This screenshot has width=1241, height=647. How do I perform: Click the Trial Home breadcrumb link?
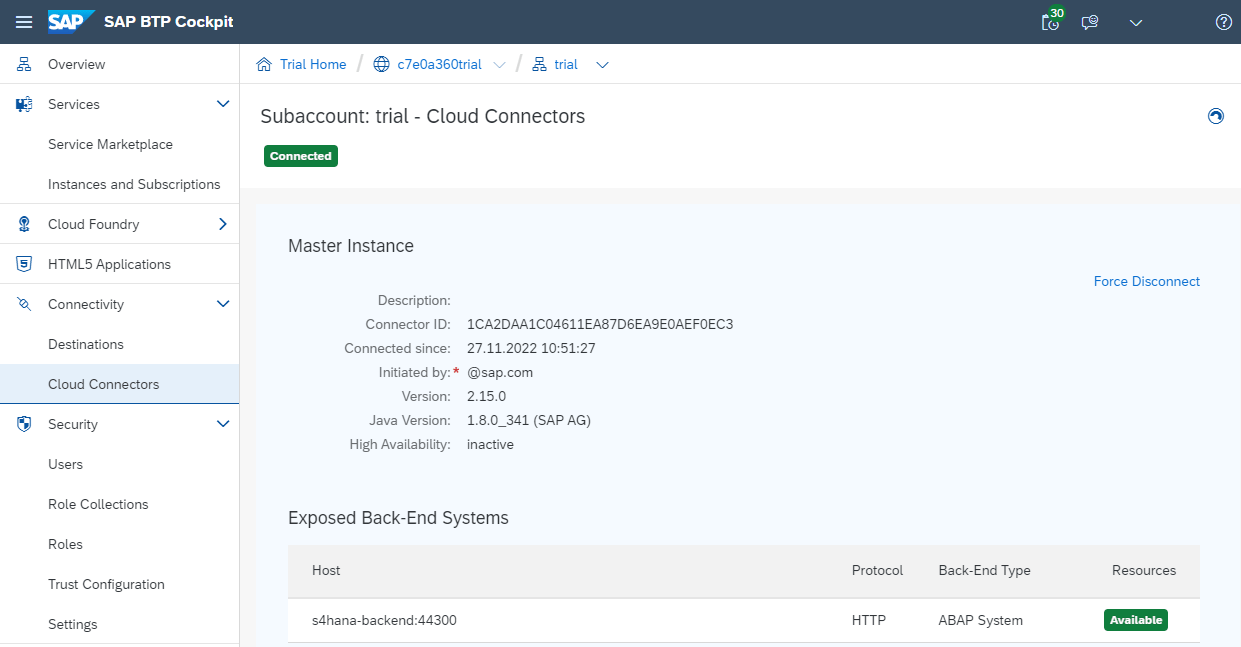[313, 64]
